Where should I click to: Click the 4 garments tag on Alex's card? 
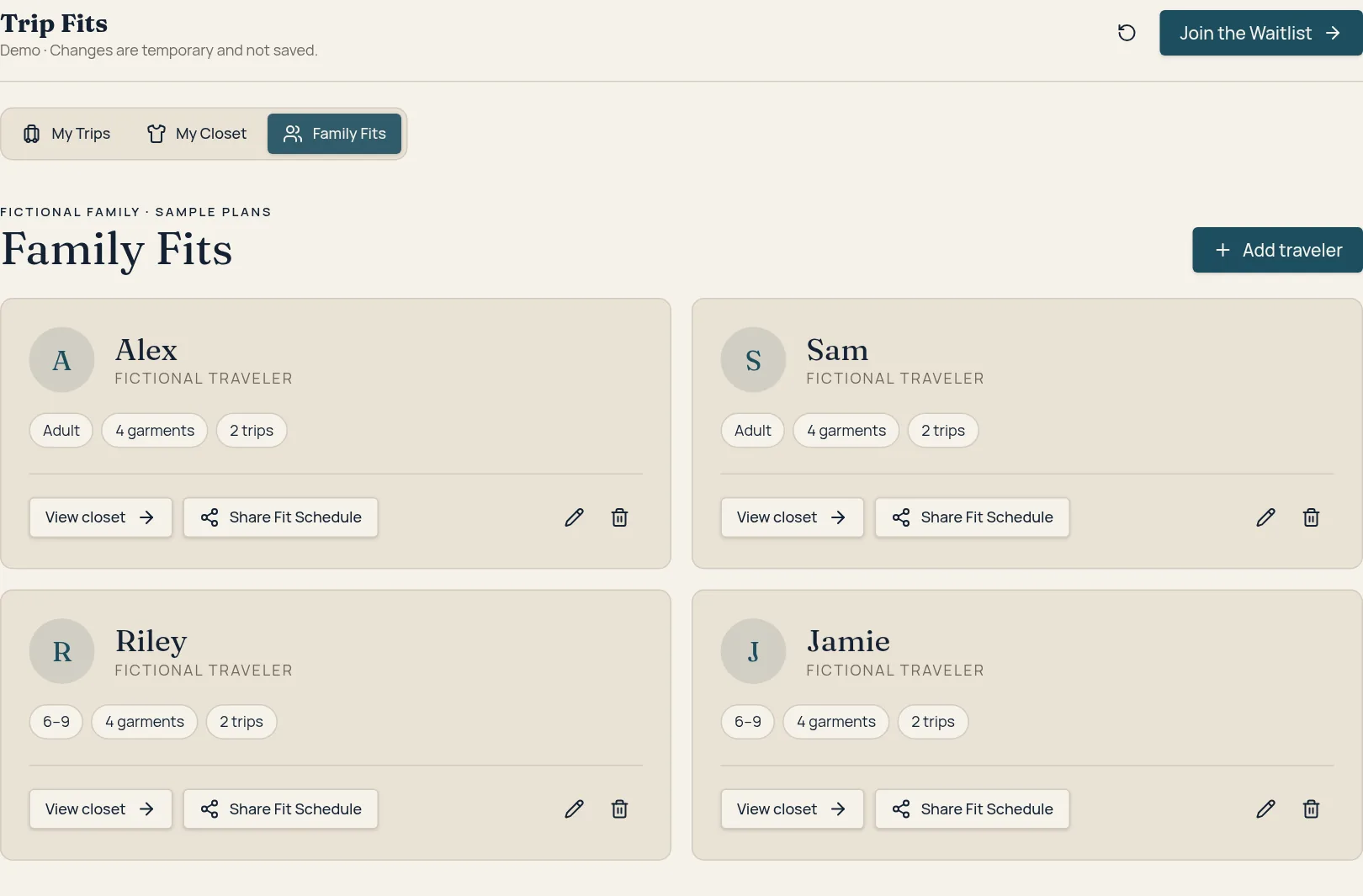(x=155, y=431)
